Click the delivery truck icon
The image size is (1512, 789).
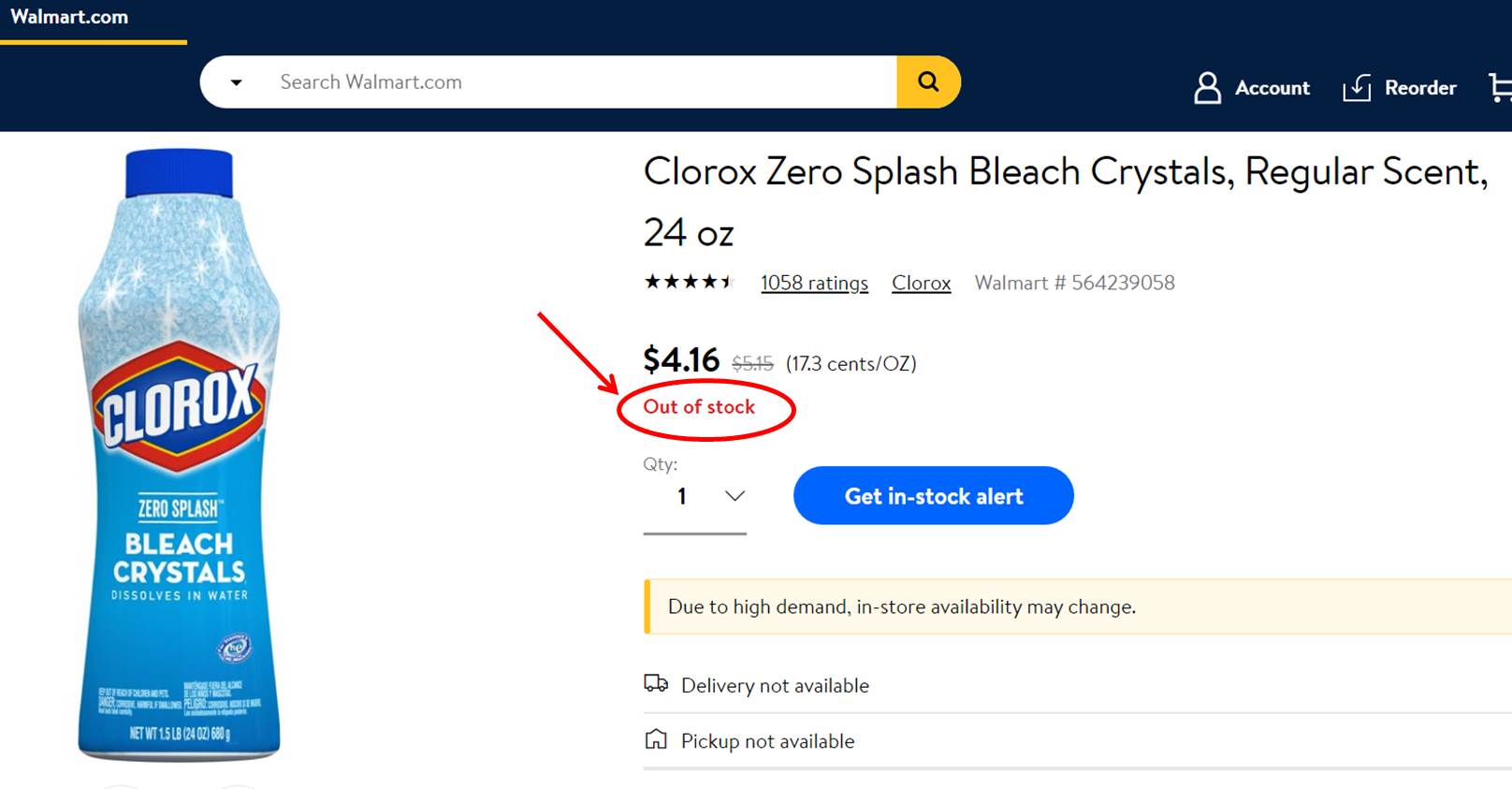point(656,684)
